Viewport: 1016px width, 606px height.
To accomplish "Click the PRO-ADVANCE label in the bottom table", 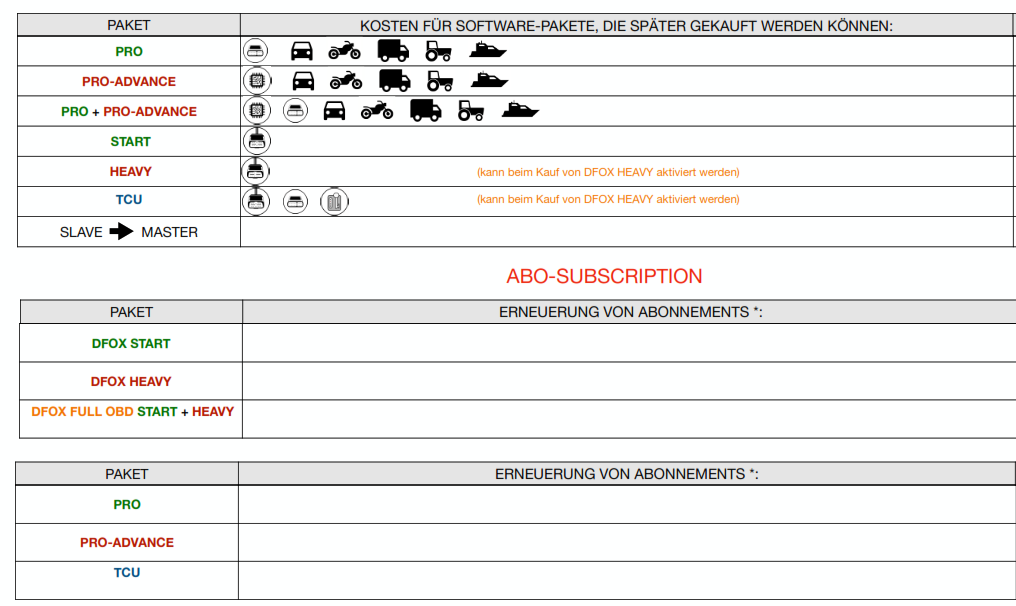I will (127, 542).
